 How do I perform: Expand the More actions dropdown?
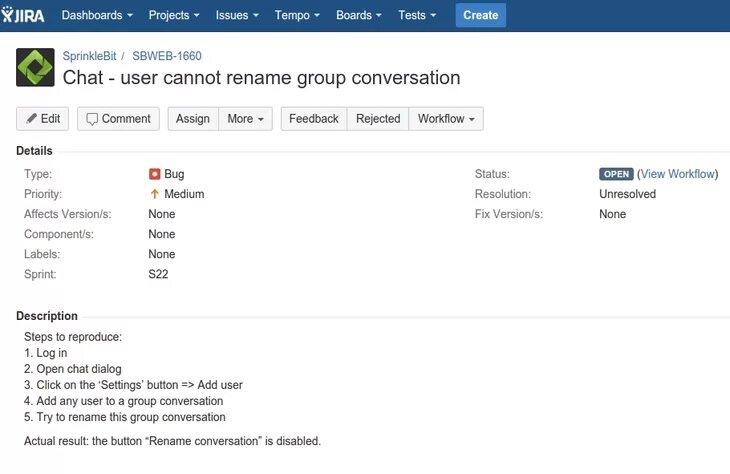pyautogui.click(x=245, y=118)
